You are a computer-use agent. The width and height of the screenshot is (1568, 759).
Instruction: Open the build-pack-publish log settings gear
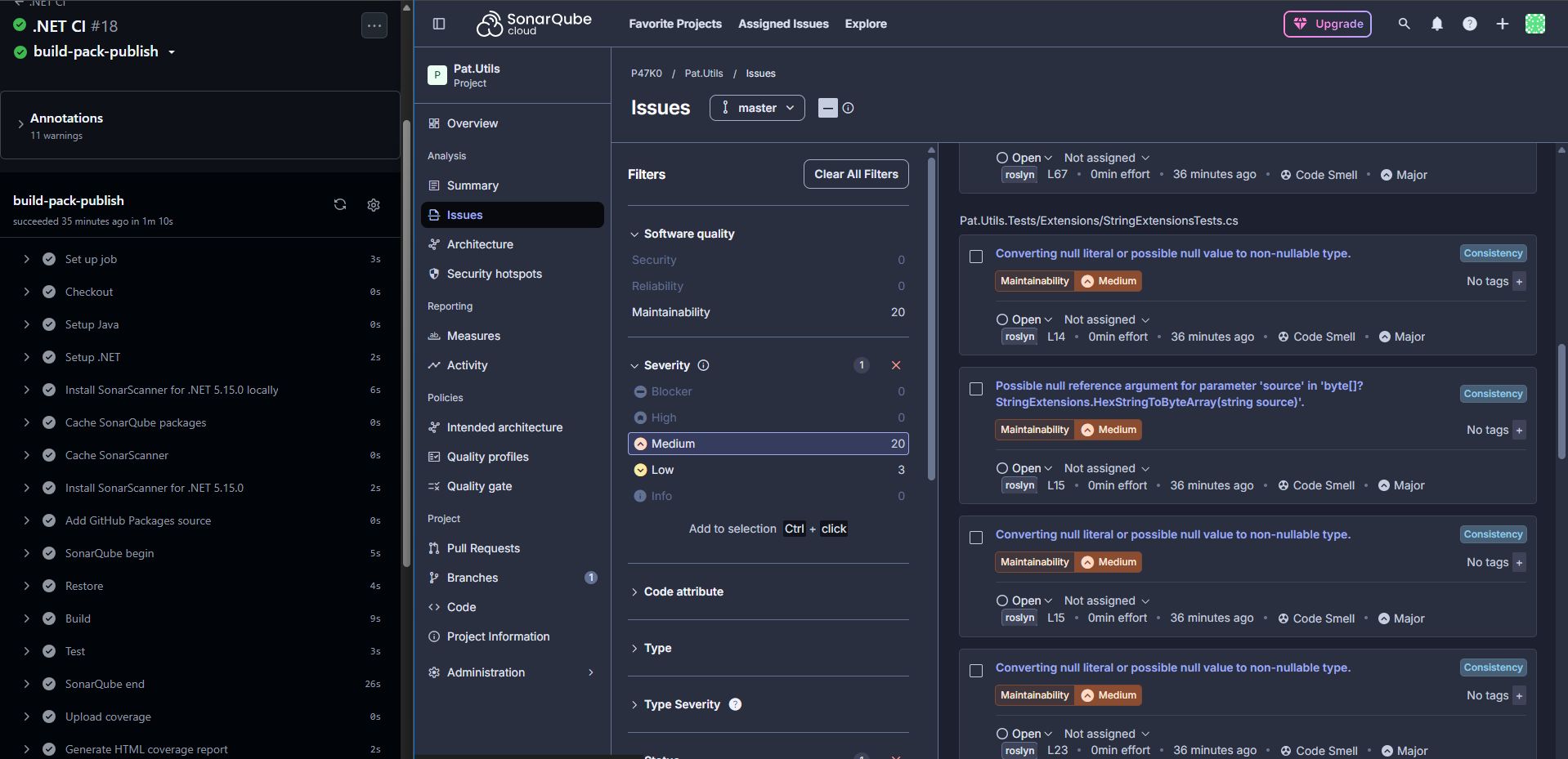[x=374, y=205]
